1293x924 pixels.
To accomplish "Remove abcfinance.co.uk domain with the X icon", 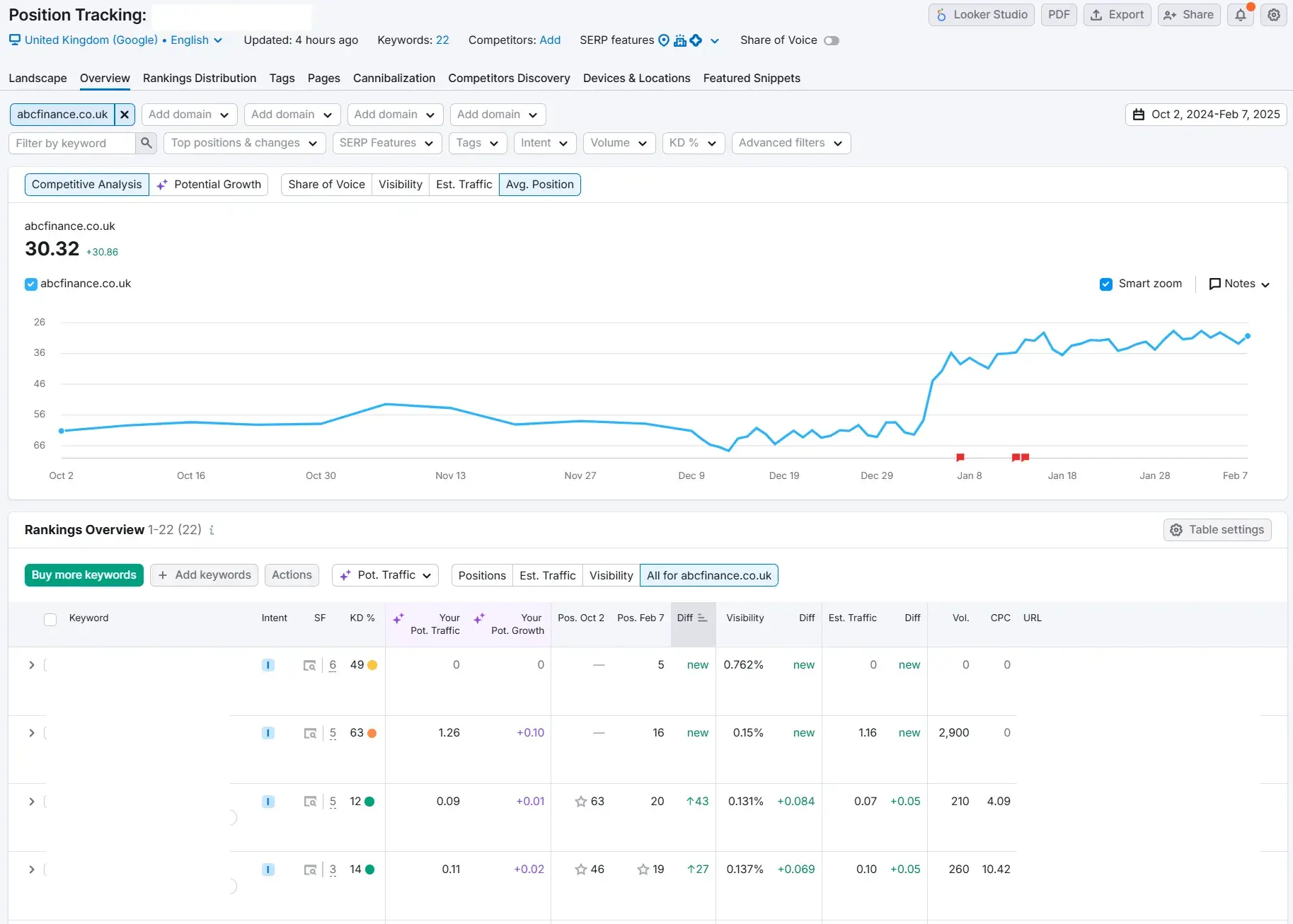I will [x=125, y=115].
